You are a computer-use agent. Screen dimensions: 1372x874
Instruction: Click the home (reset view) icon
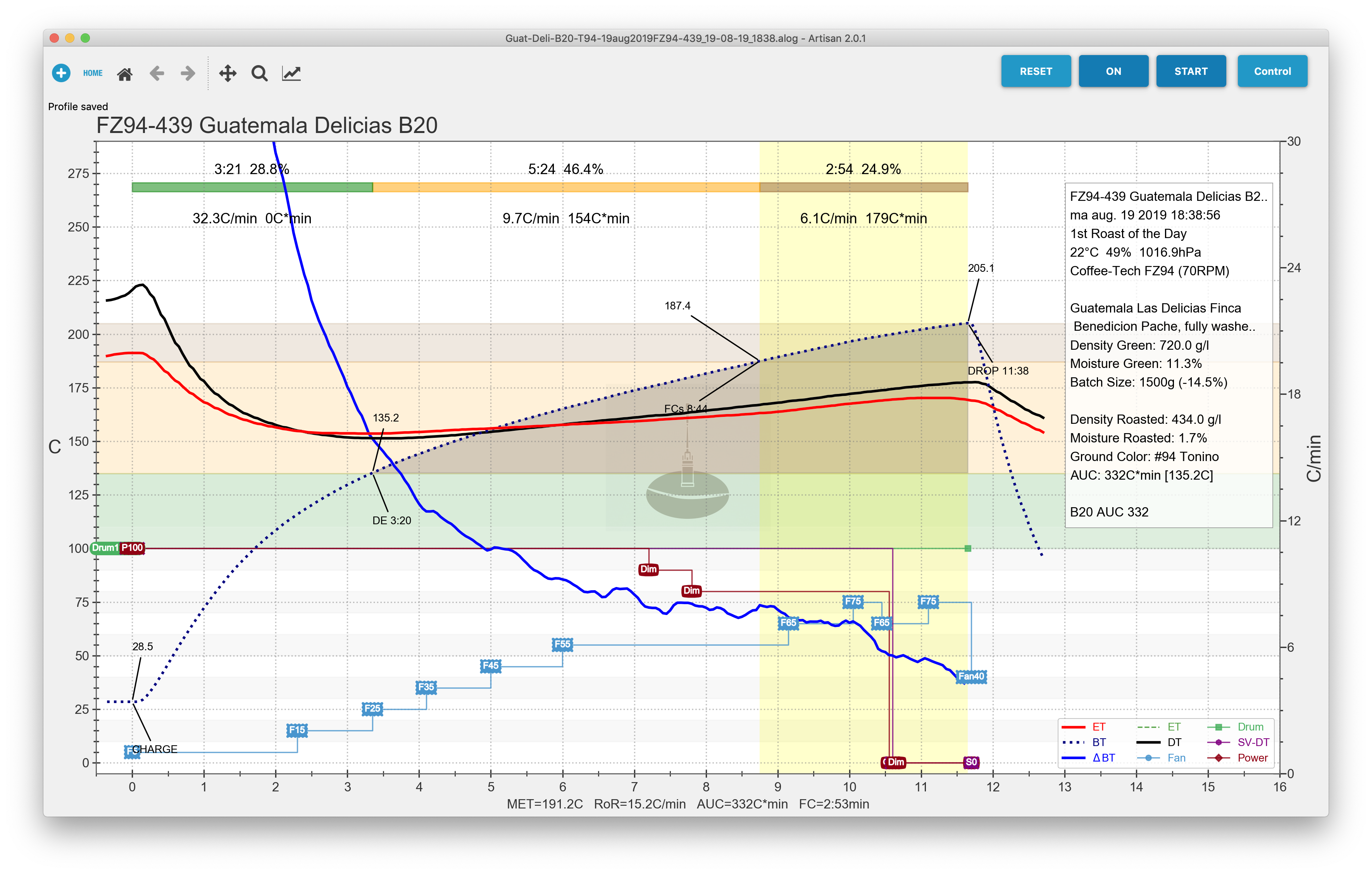pos(125,74)
